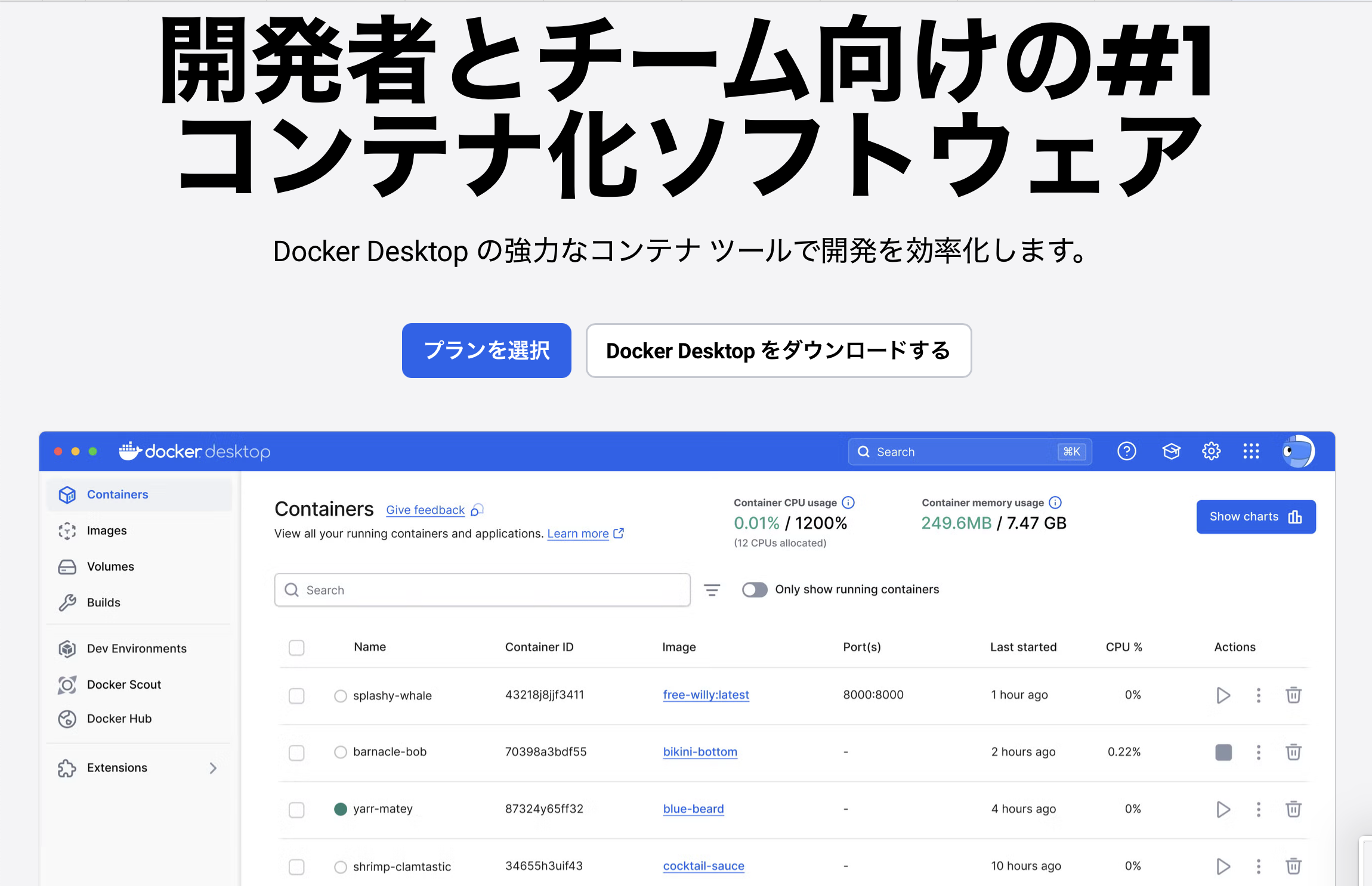Image resolution: width=1372 pixels, height=886 pixels.
Task: Click the Name column header
Action: [x=370, y=647]
